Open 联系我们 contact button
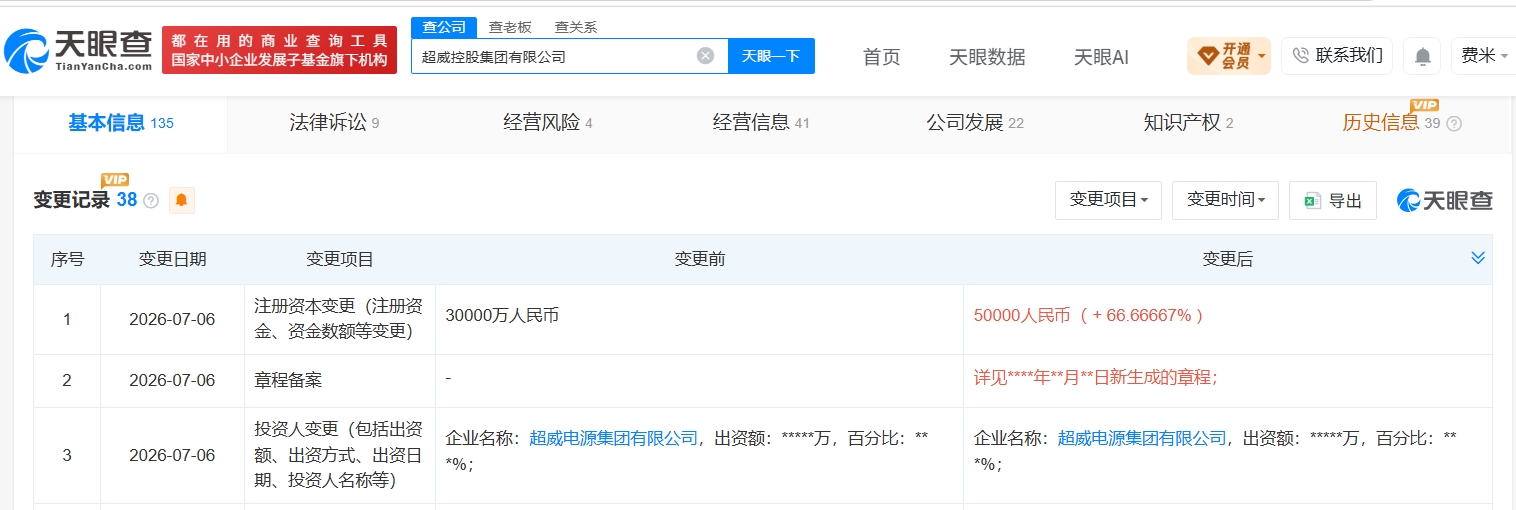Image resolution: width=1516 pixels, height=510 pixels. point(1337,56)
